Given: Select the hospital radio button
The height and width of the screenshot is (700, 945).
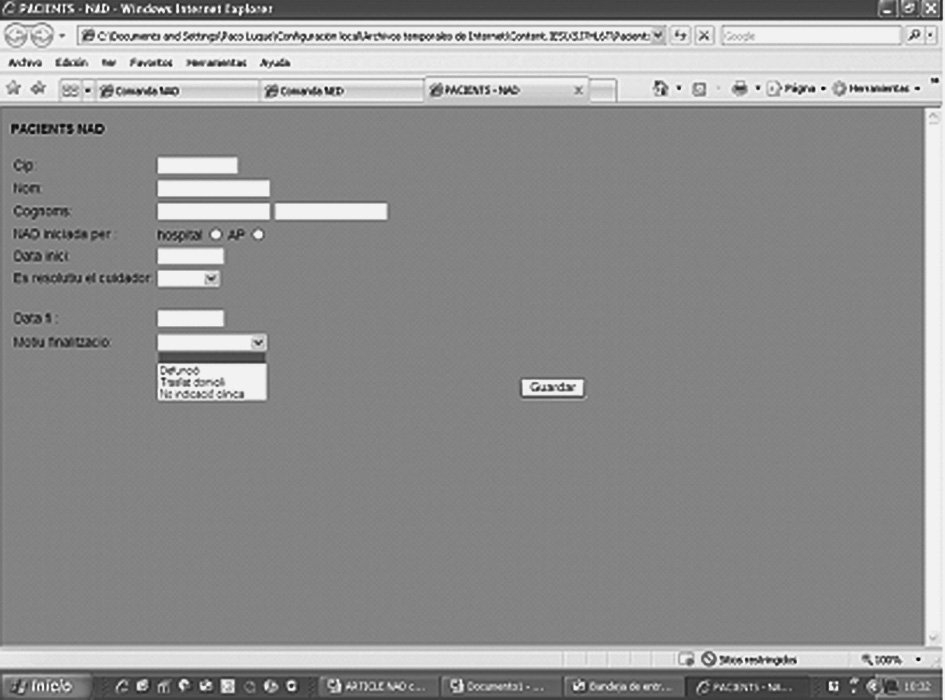Looking at the screenshot, I should point(214,235).
